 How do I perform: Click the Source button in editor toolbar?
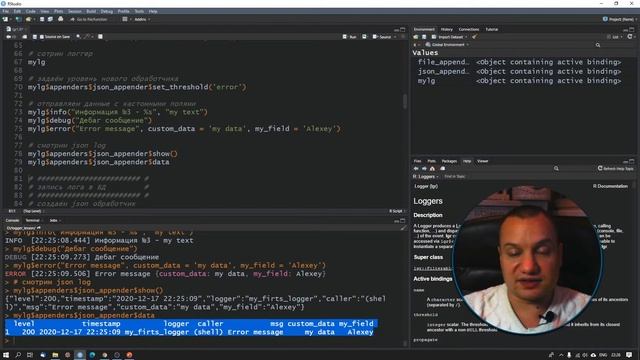click(382, 37)
